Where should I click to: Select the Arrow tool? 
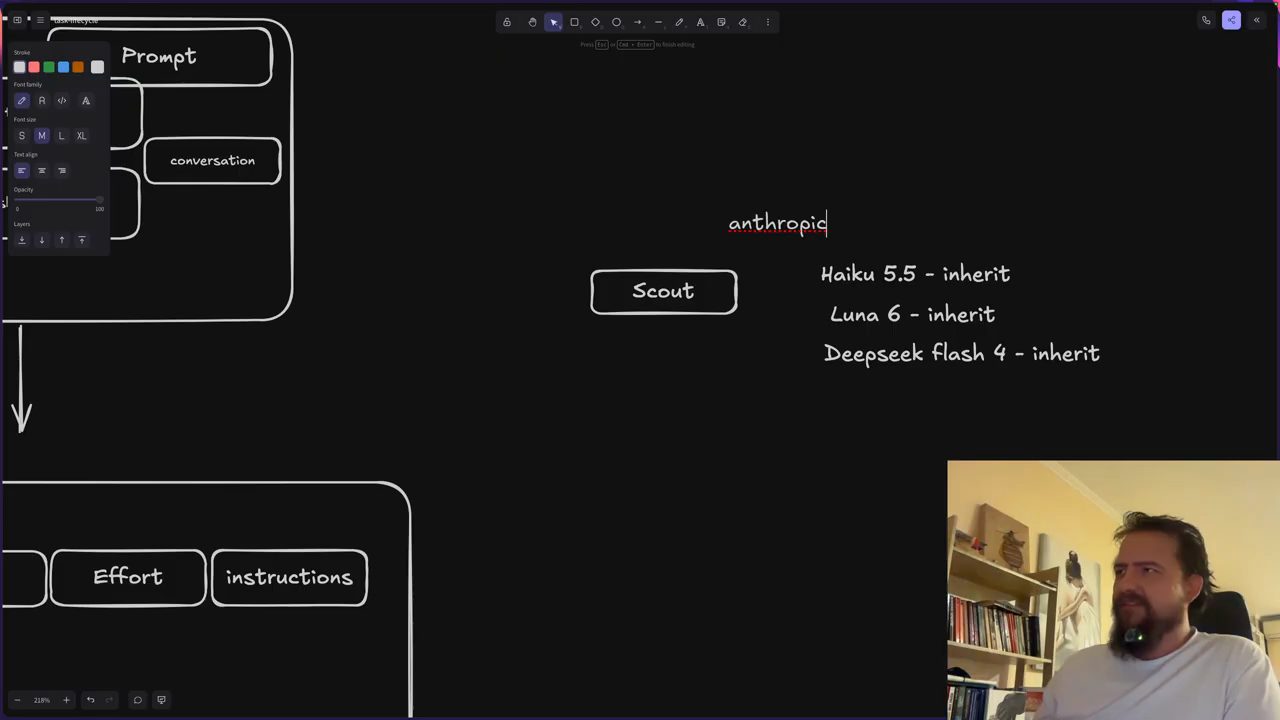[x=637, y=22]
